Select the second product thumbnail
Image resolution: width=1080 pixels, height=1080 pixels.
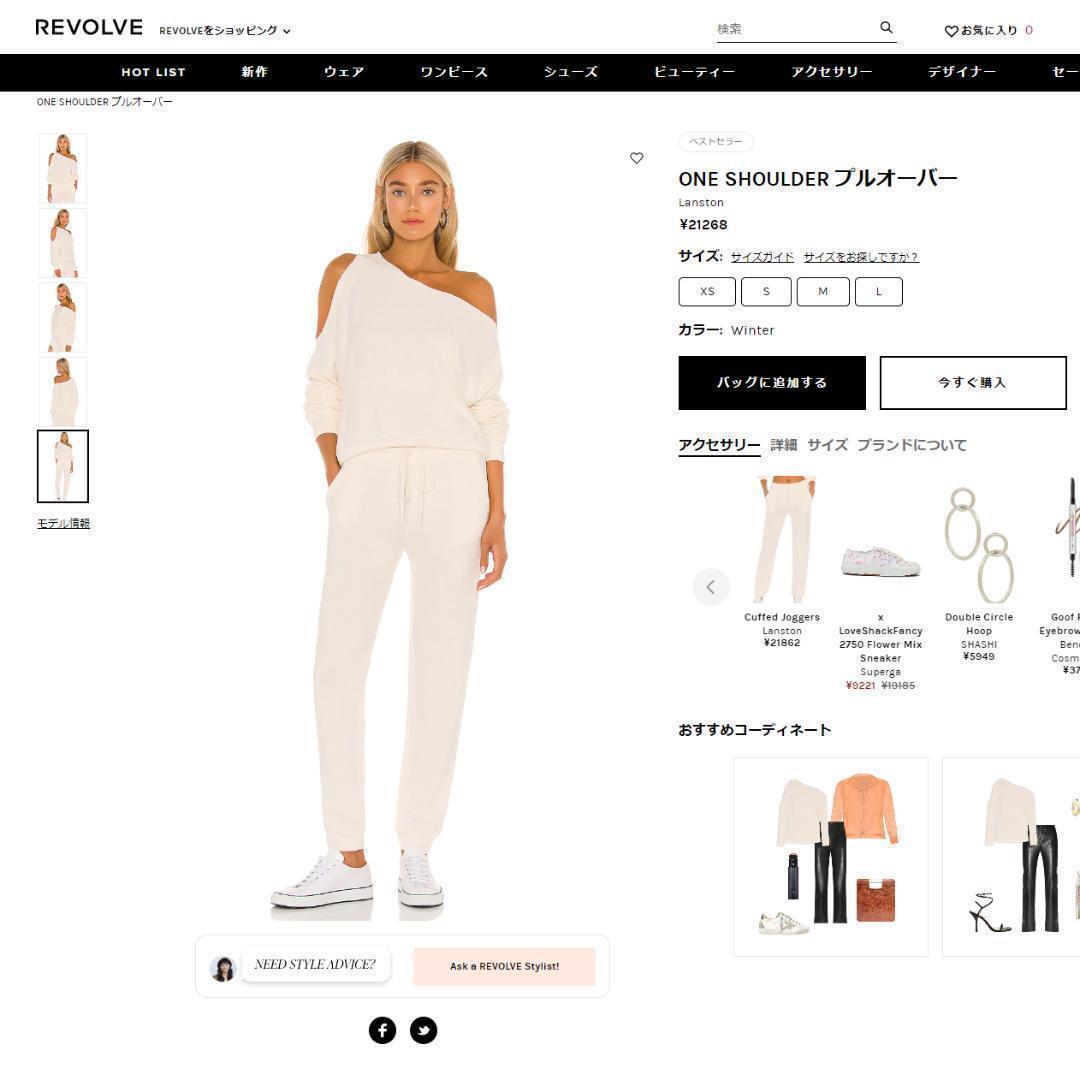[63, 243]
